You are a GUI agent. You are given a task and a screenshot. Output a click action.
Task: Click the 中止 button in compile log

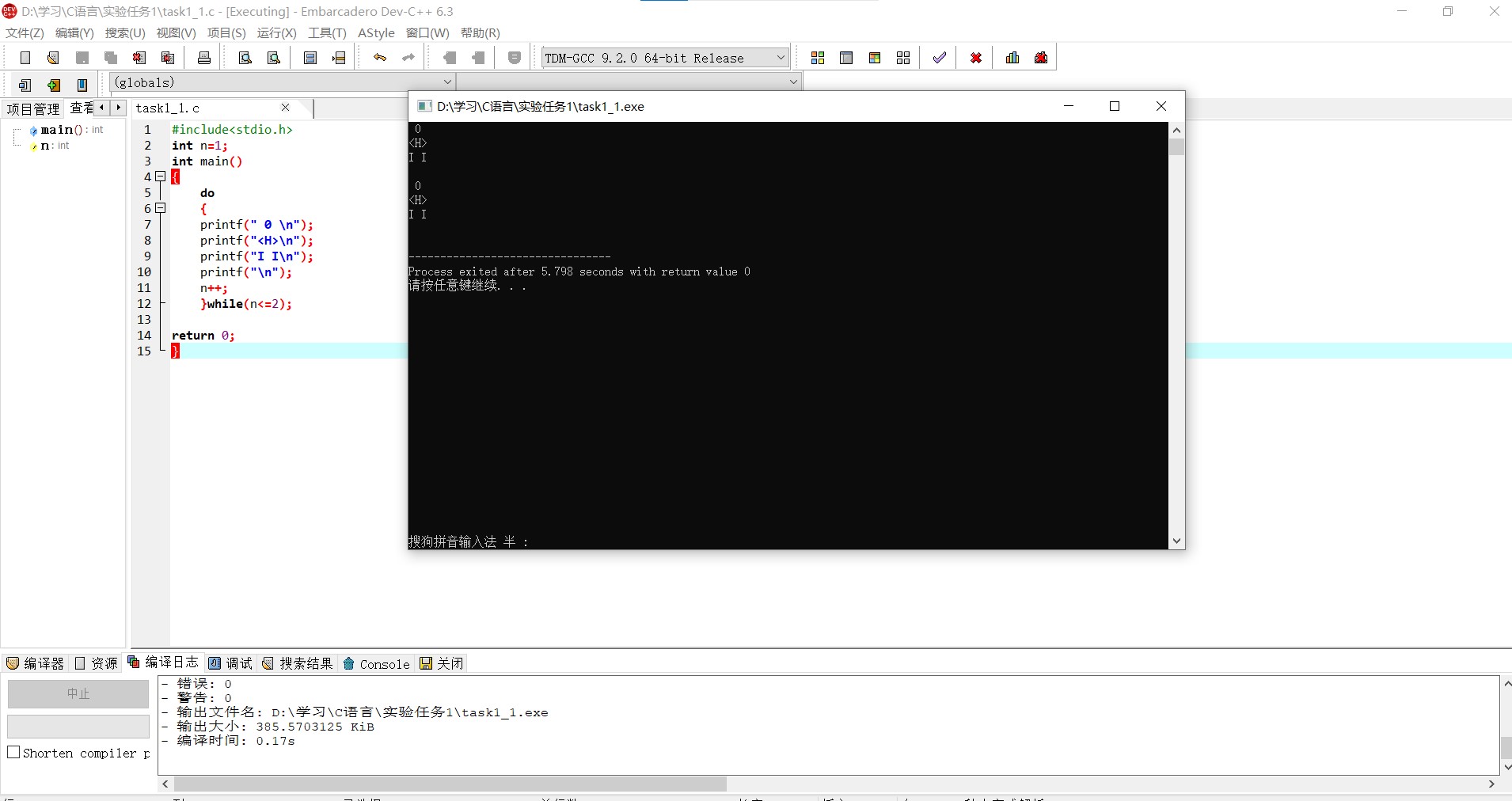78,693
